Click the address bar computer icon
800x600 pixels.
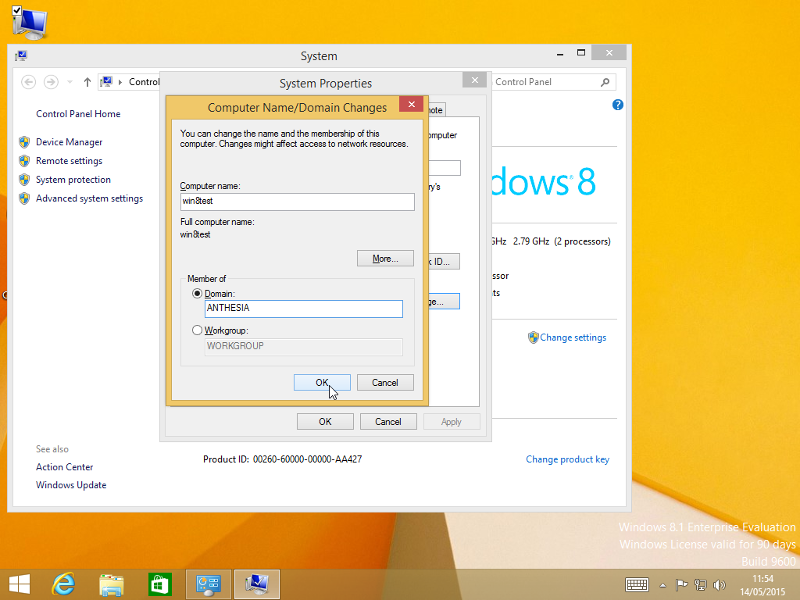click(106, 82)
